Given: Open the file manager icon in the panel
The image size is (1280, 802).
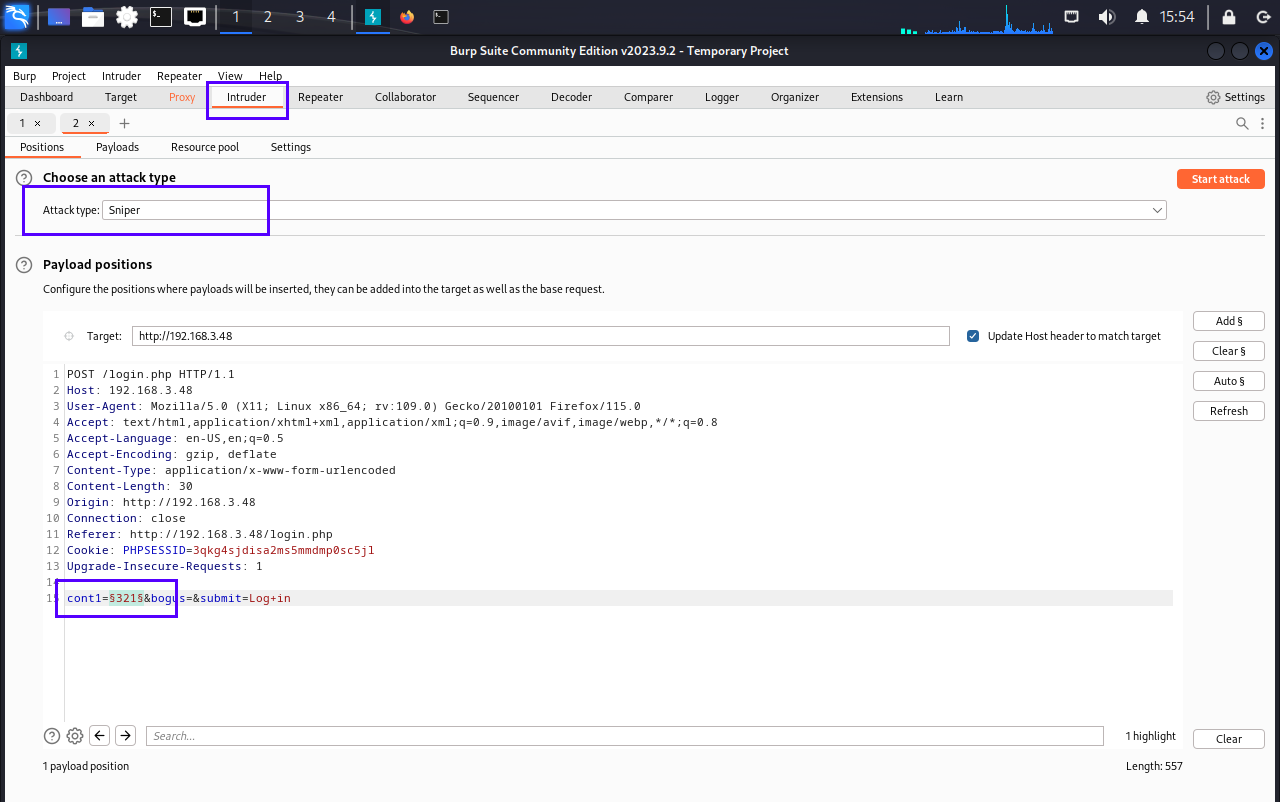Looking at the screenshot, I should click(x=93, y=17).
